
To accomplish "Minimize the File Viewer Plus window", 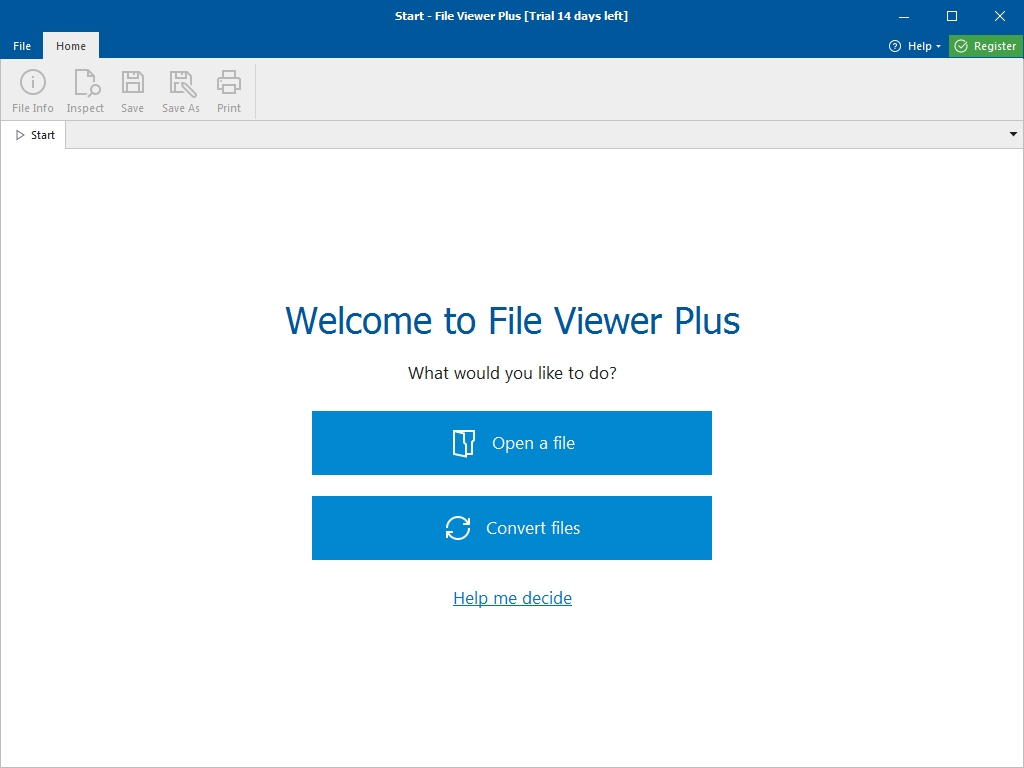I will [x=904, y=15].
